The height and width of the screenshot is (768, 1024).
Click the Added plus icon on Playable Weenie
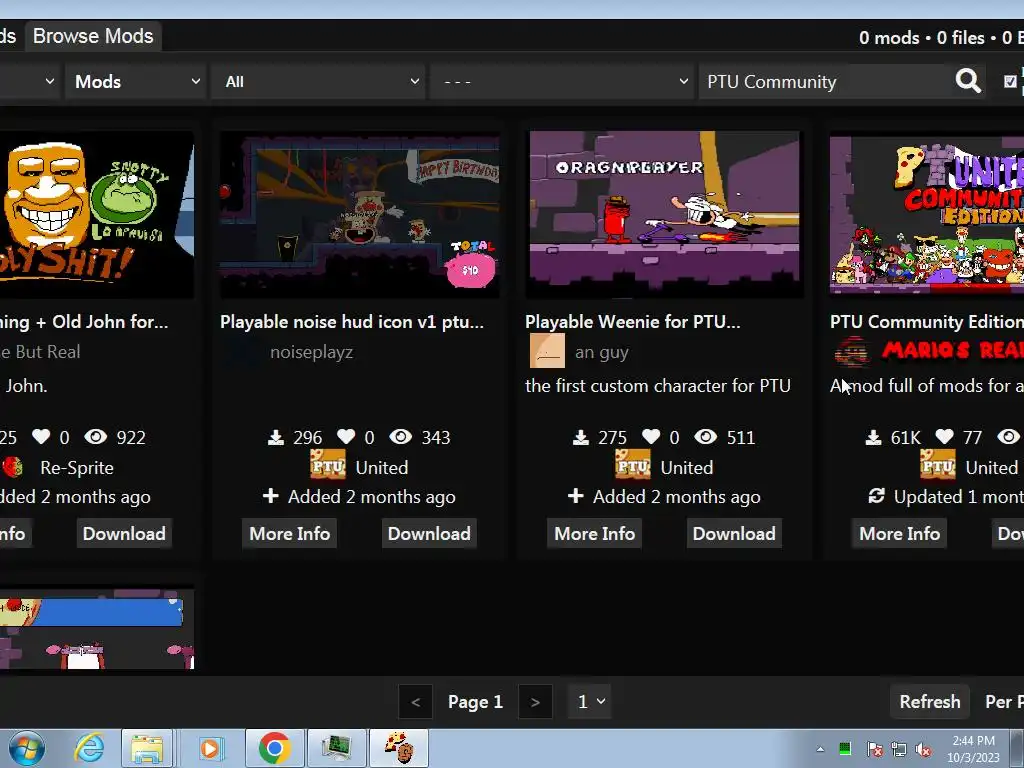575,496
